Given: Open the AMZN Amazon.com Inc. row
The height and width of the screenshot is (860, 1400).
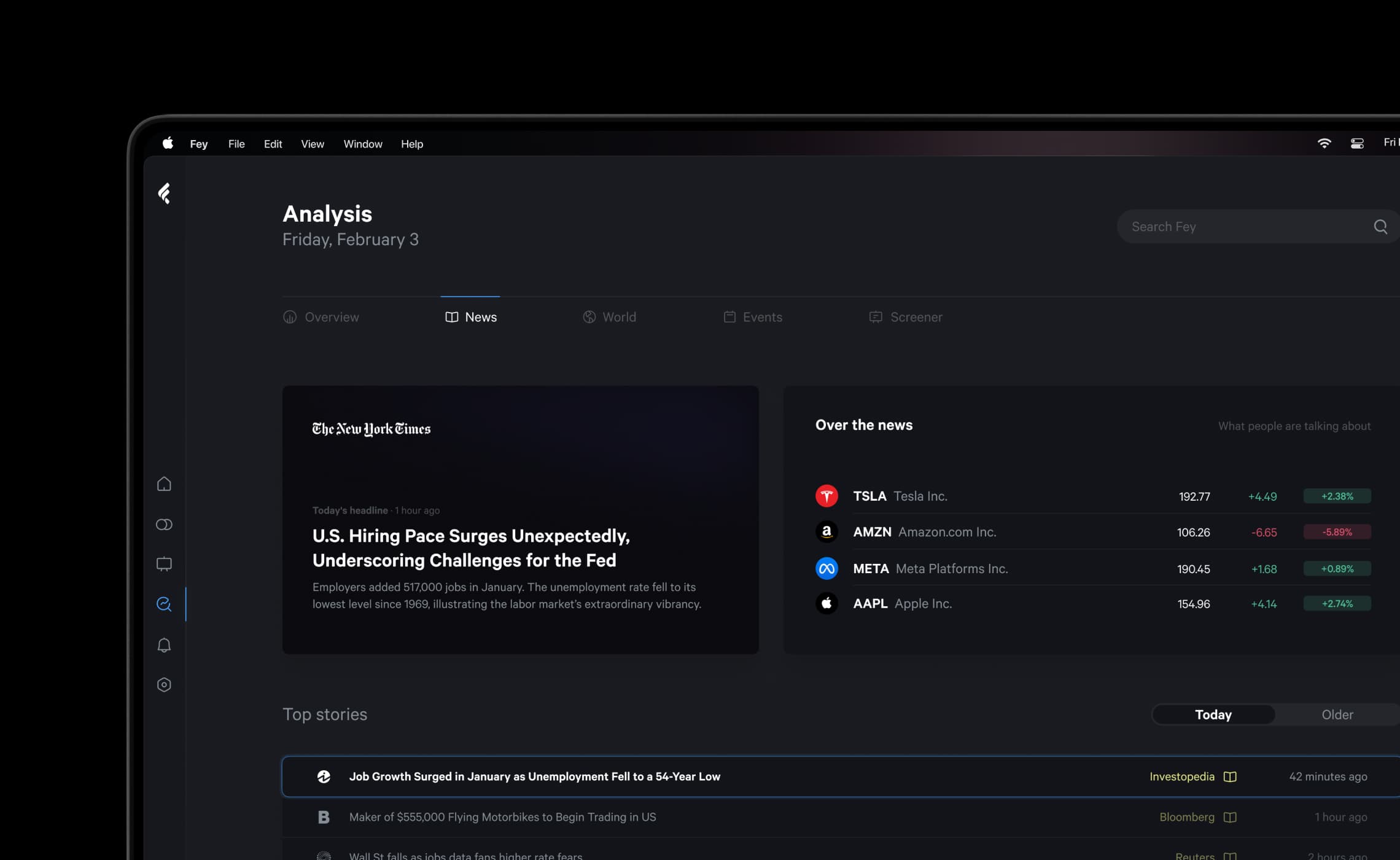Looking at the screenshot, I should 1092,532.
